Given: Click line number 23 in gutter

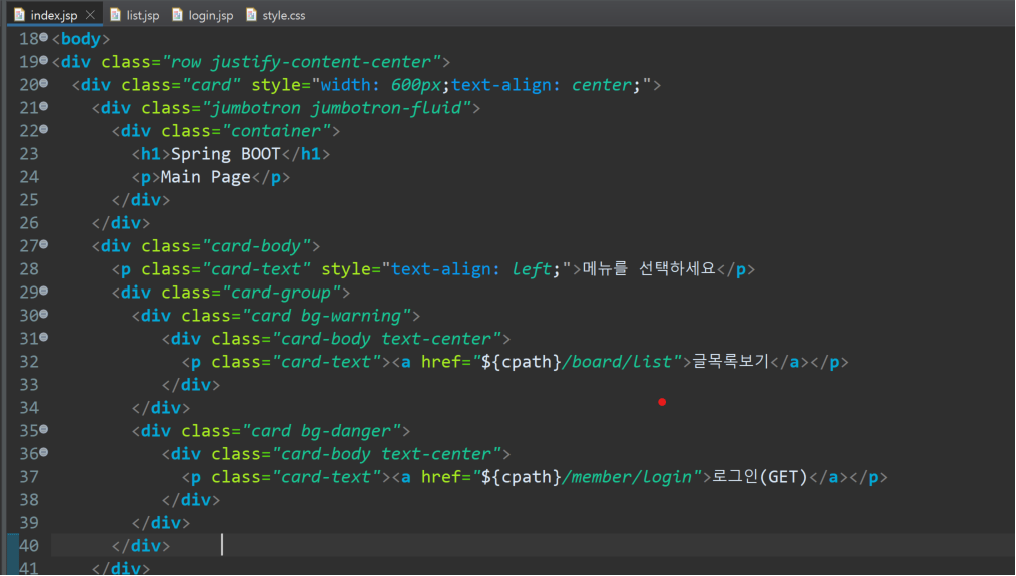Looking at the screenshot, I should pos(29,154).
